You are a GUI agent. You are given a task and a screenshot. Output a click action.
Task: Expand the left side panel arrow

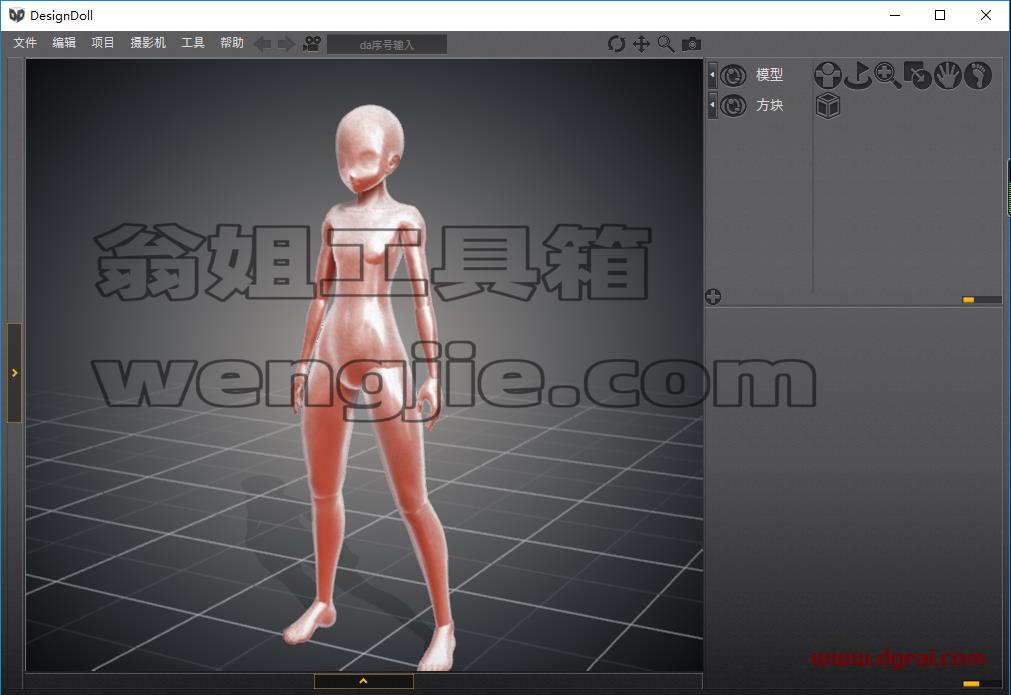[14, 373]
